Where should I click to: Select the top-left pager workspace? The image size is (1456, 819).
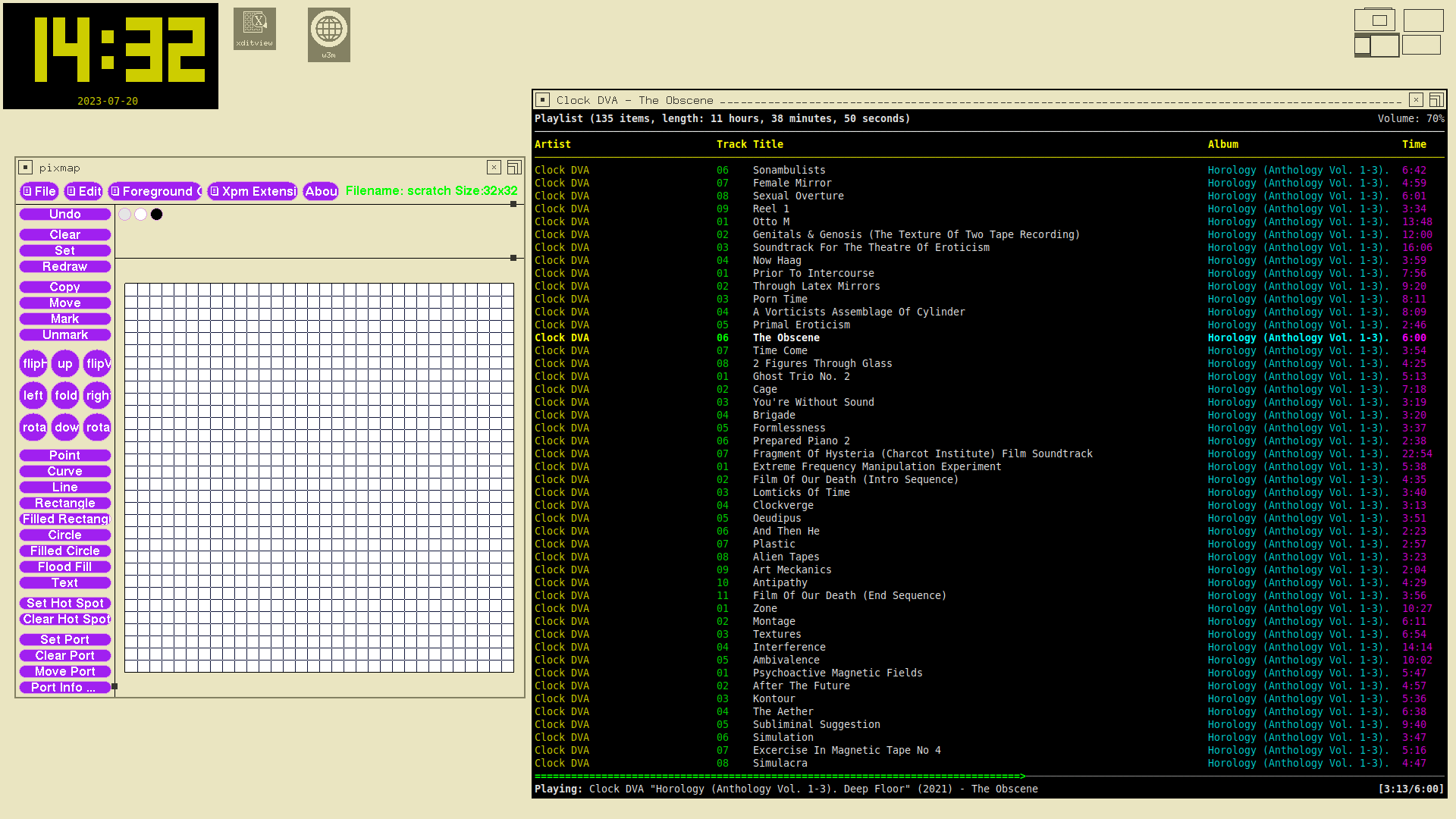click(1376, 20)
